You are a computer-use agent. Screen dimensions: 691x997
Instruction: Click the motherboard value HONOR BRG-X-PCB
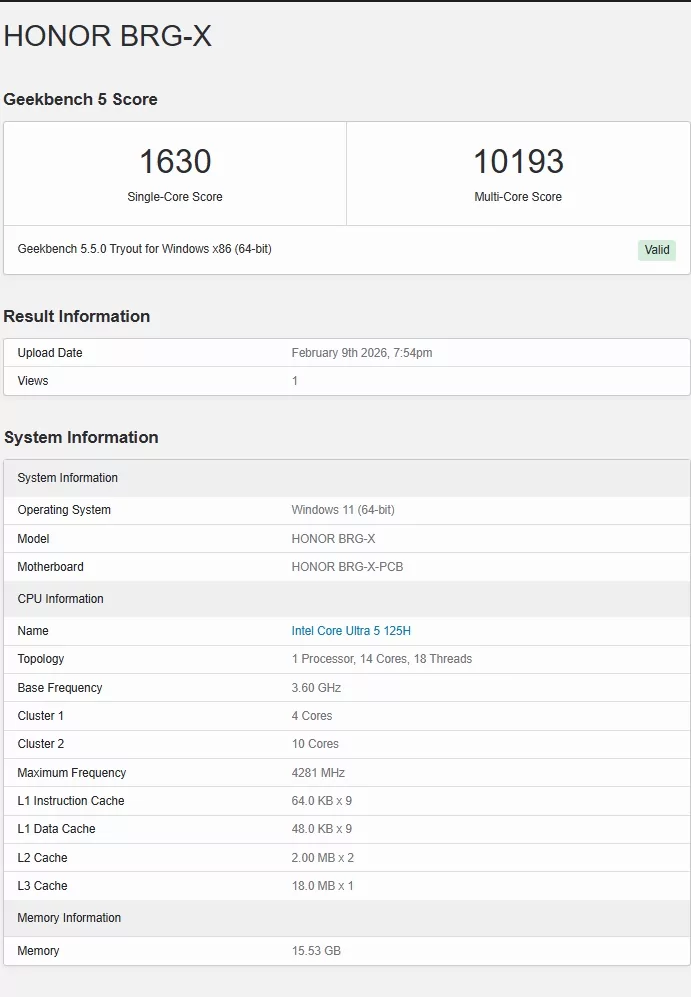point(347,567)
